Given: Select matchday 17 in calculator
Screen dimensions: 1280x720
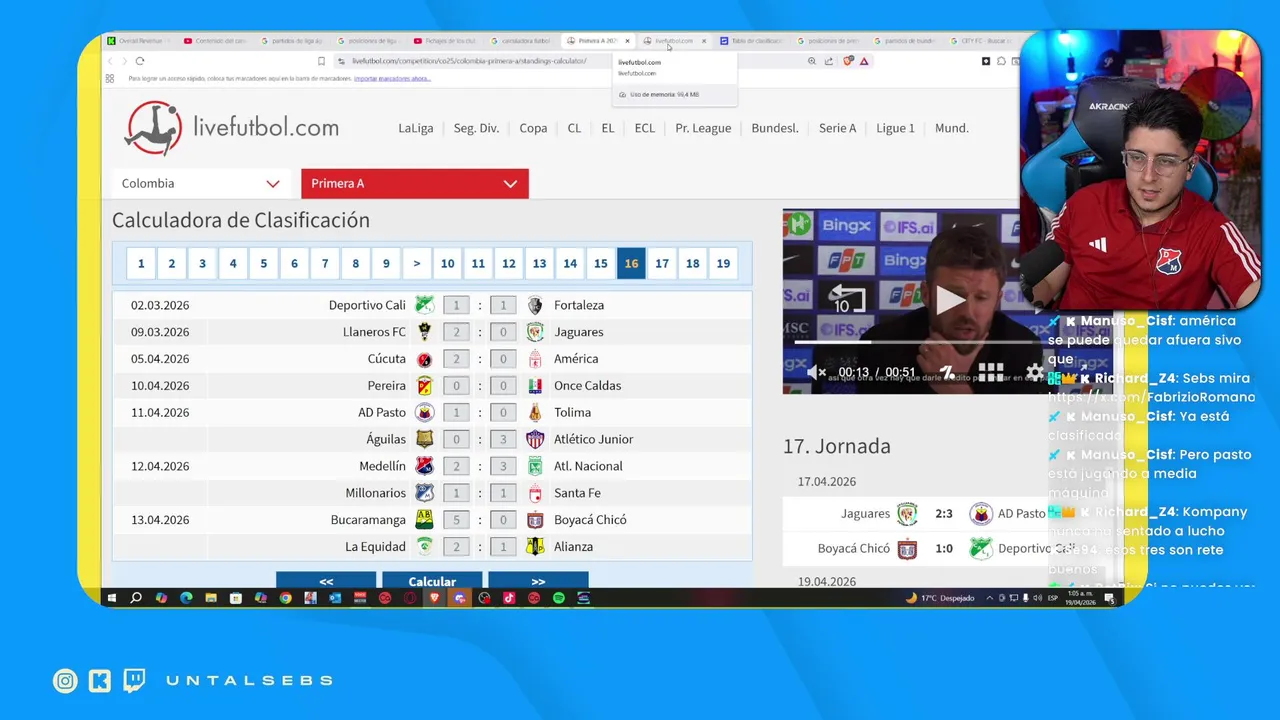Looking at the screenshot, I should 662,263.
